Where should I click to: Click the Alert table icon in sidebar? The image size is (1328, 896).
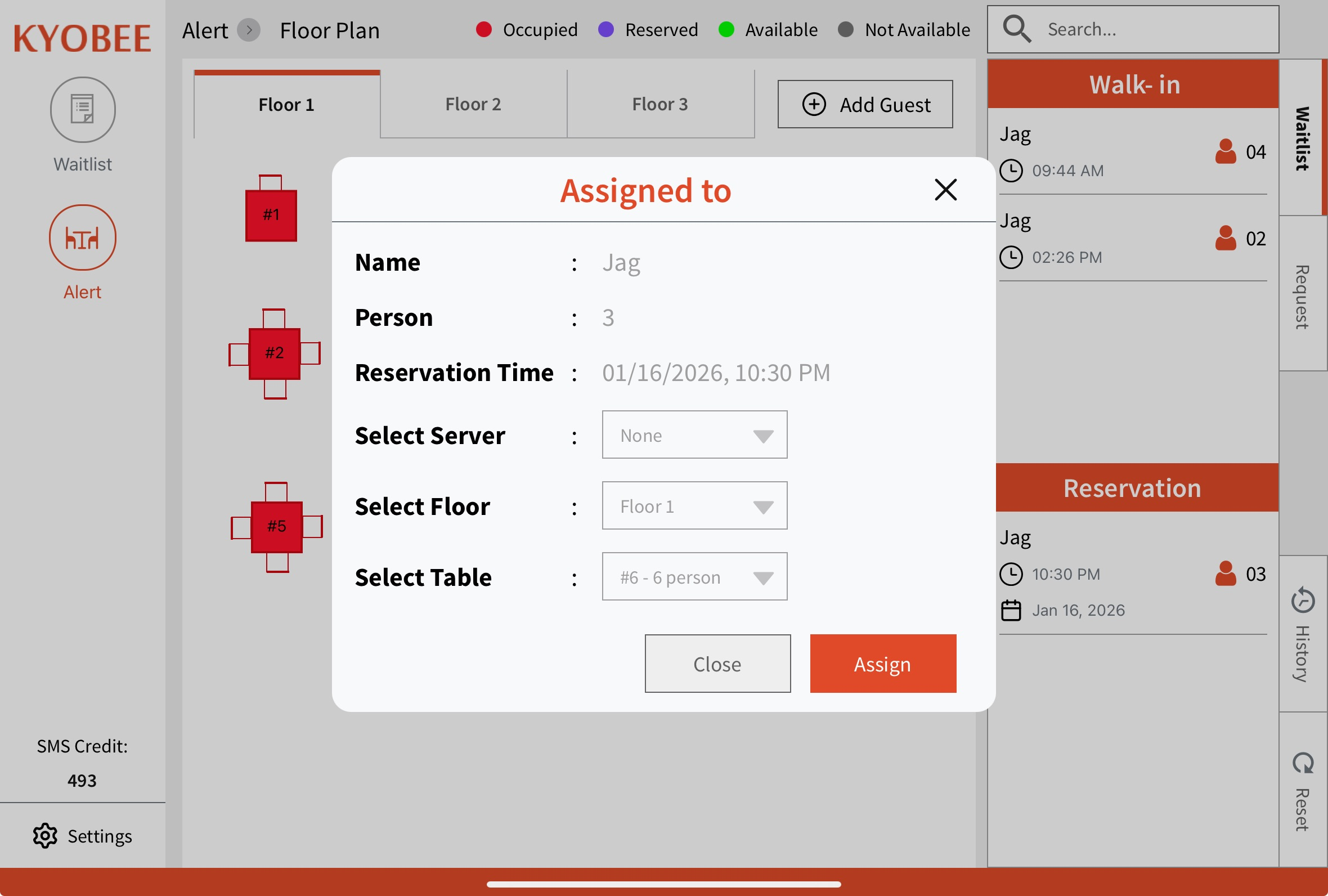(x=83, y=238)
